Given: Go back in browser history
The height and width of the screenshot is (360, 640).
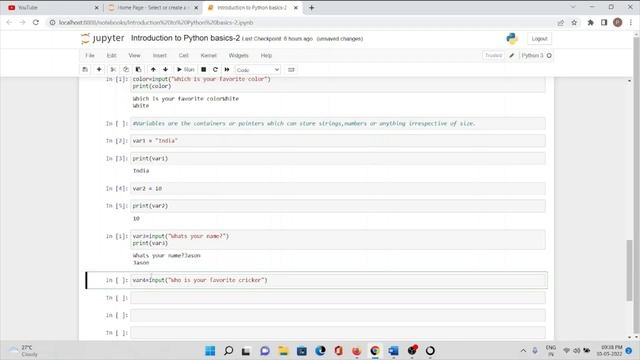Looking at the screenshot, I should pos(9,22).
